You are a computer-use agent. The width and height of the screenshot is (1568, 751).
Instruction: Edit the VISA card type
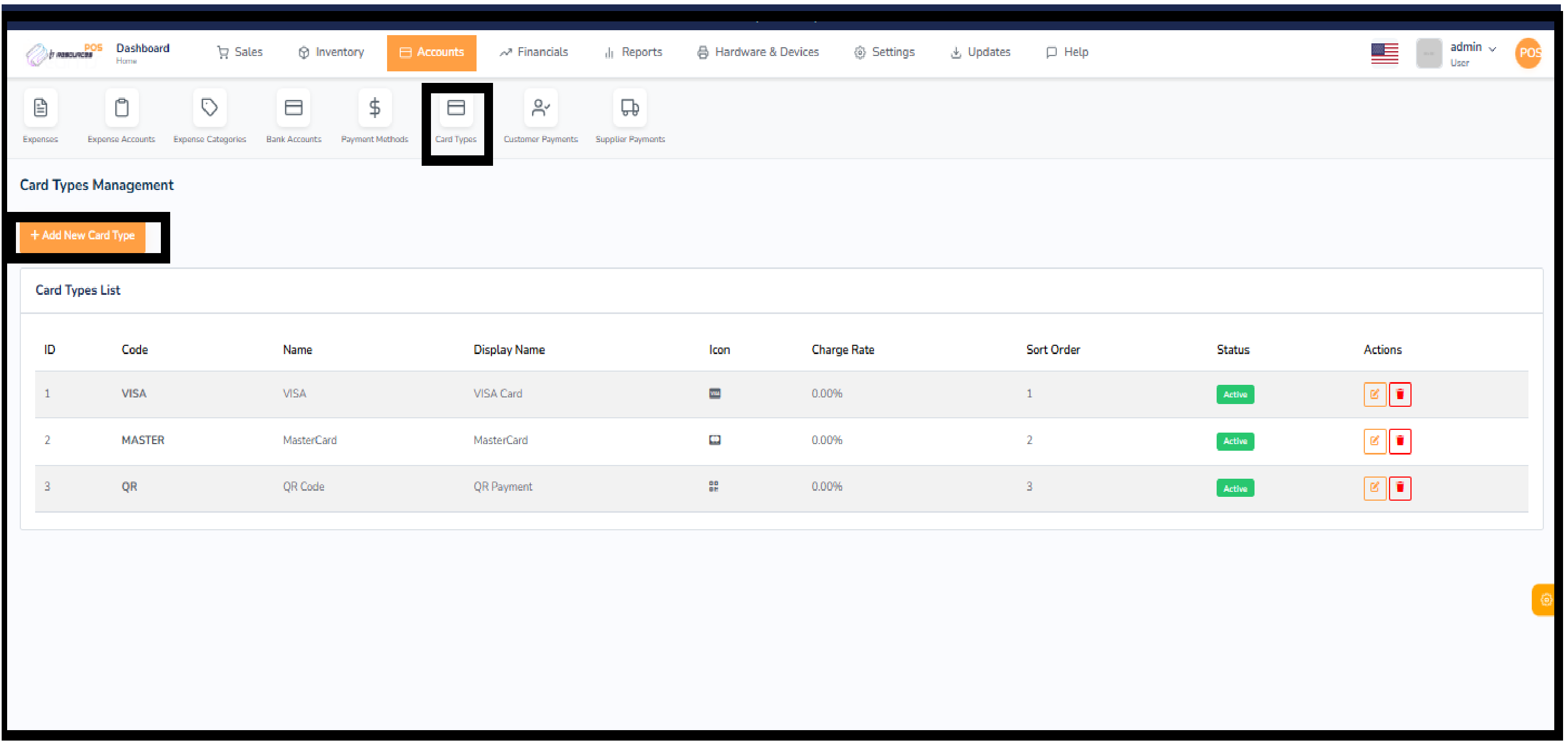pos(1374,394)
